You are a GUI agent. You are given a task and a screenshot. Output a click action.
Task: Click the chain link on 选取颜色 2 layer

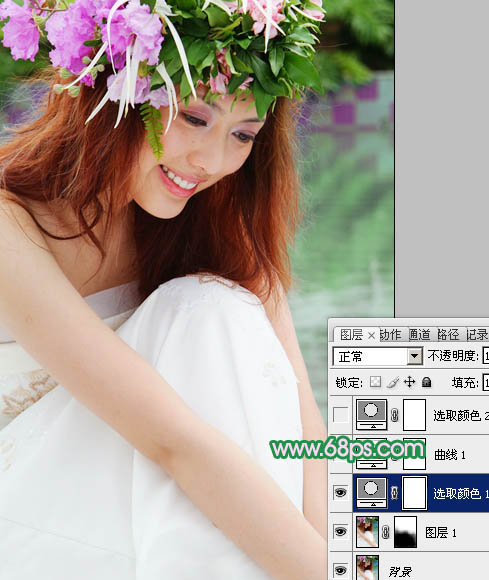tap(395, 415)
